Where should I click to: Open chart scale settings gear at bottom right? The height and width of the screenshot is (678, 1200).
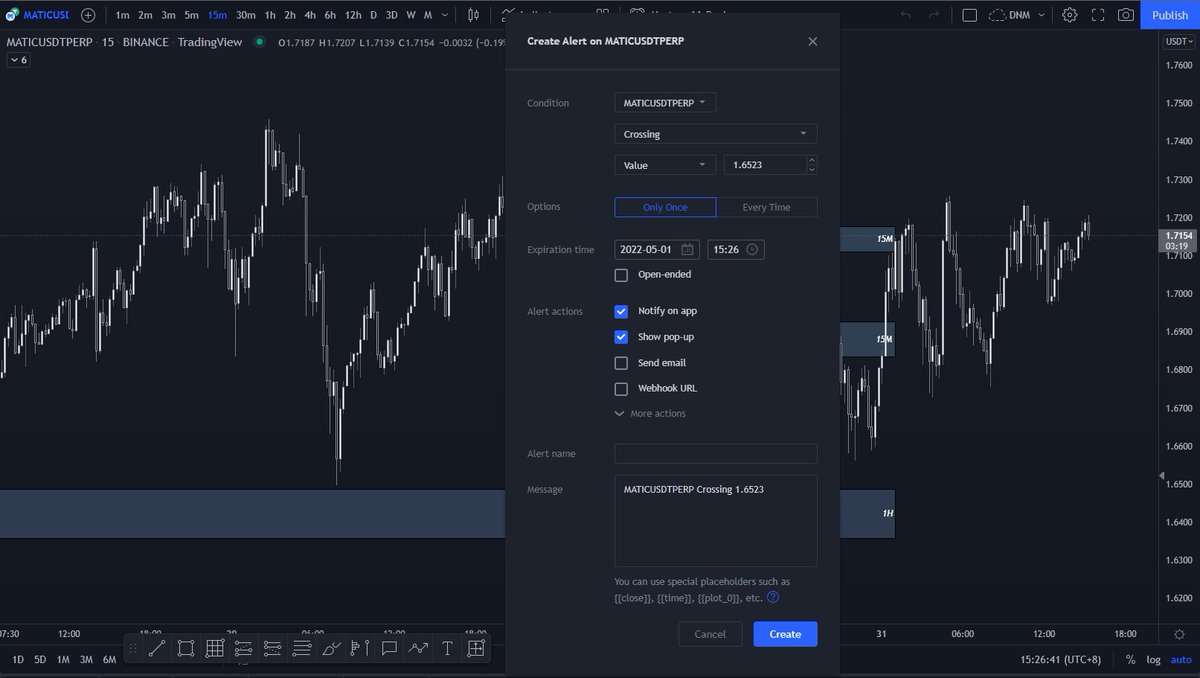coord(1180,634)
